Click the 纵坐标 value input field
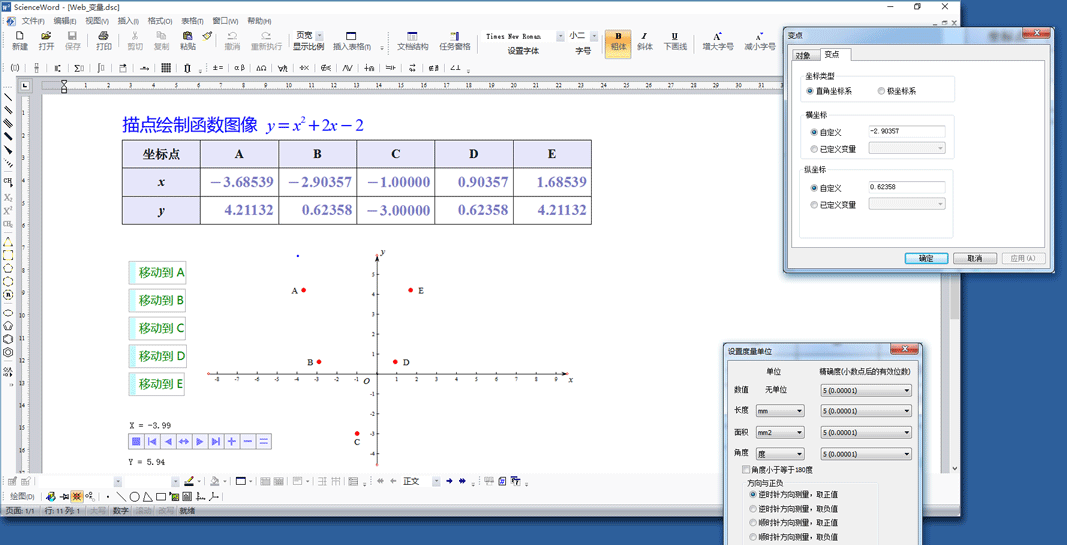This screenshot has width=1067, height=545. point(906,187)
